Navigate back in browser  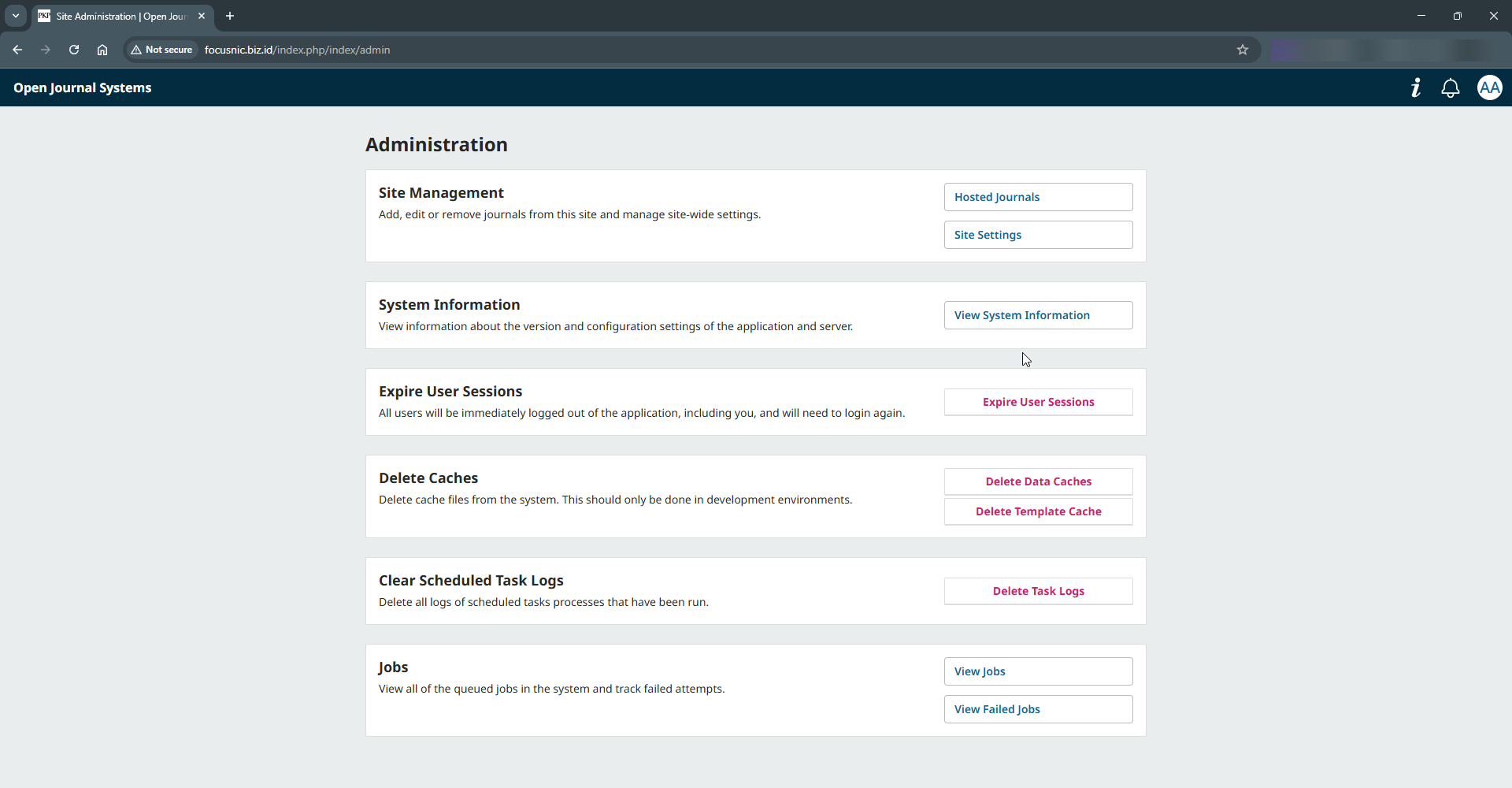click(17, 50)
